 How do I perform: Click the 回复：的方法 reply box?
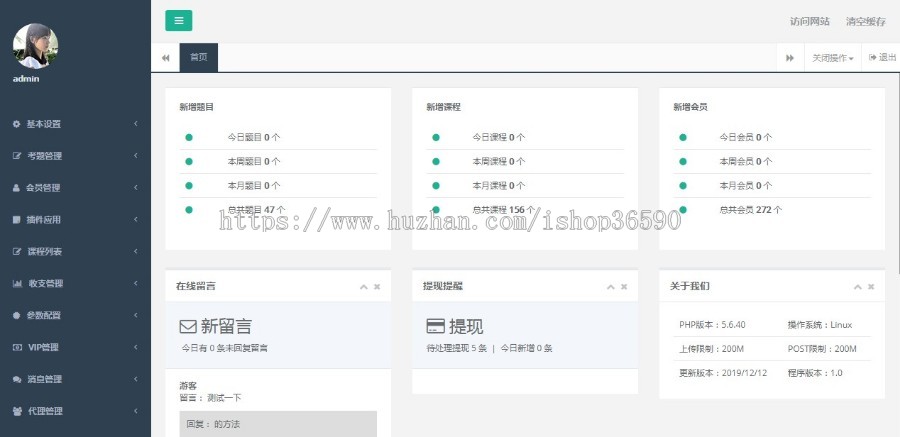[x=278, y=424]
